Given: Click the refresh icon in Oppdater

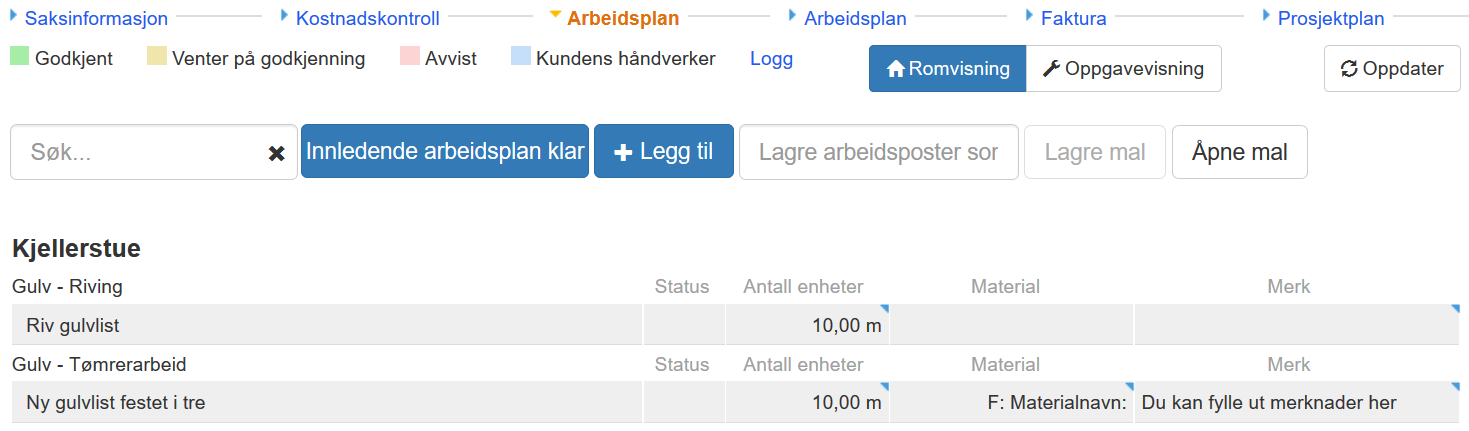Looking at the screenshot, I should point(1349,69).
